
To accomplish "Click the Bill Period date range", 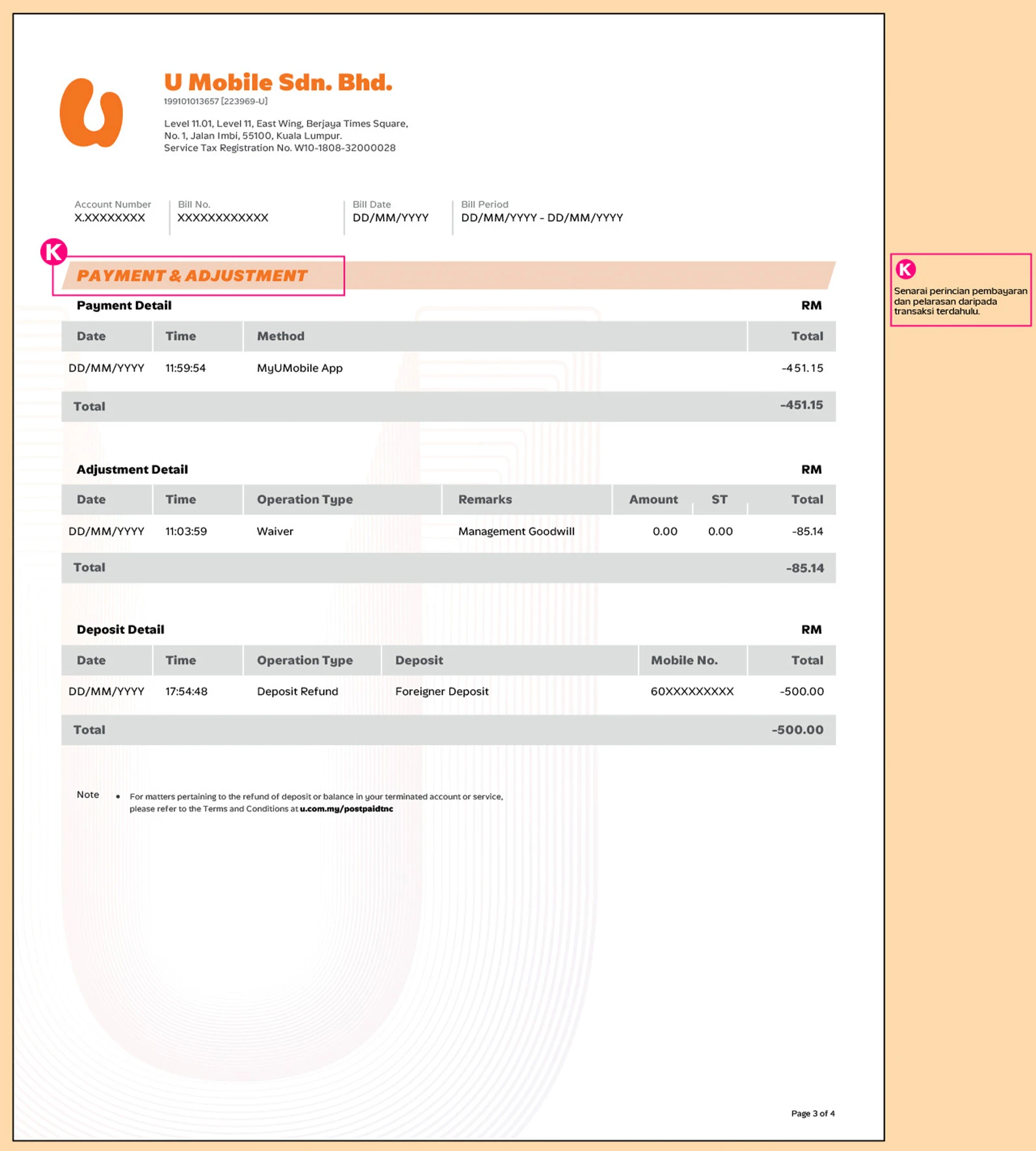I will (x=542, y=218).
